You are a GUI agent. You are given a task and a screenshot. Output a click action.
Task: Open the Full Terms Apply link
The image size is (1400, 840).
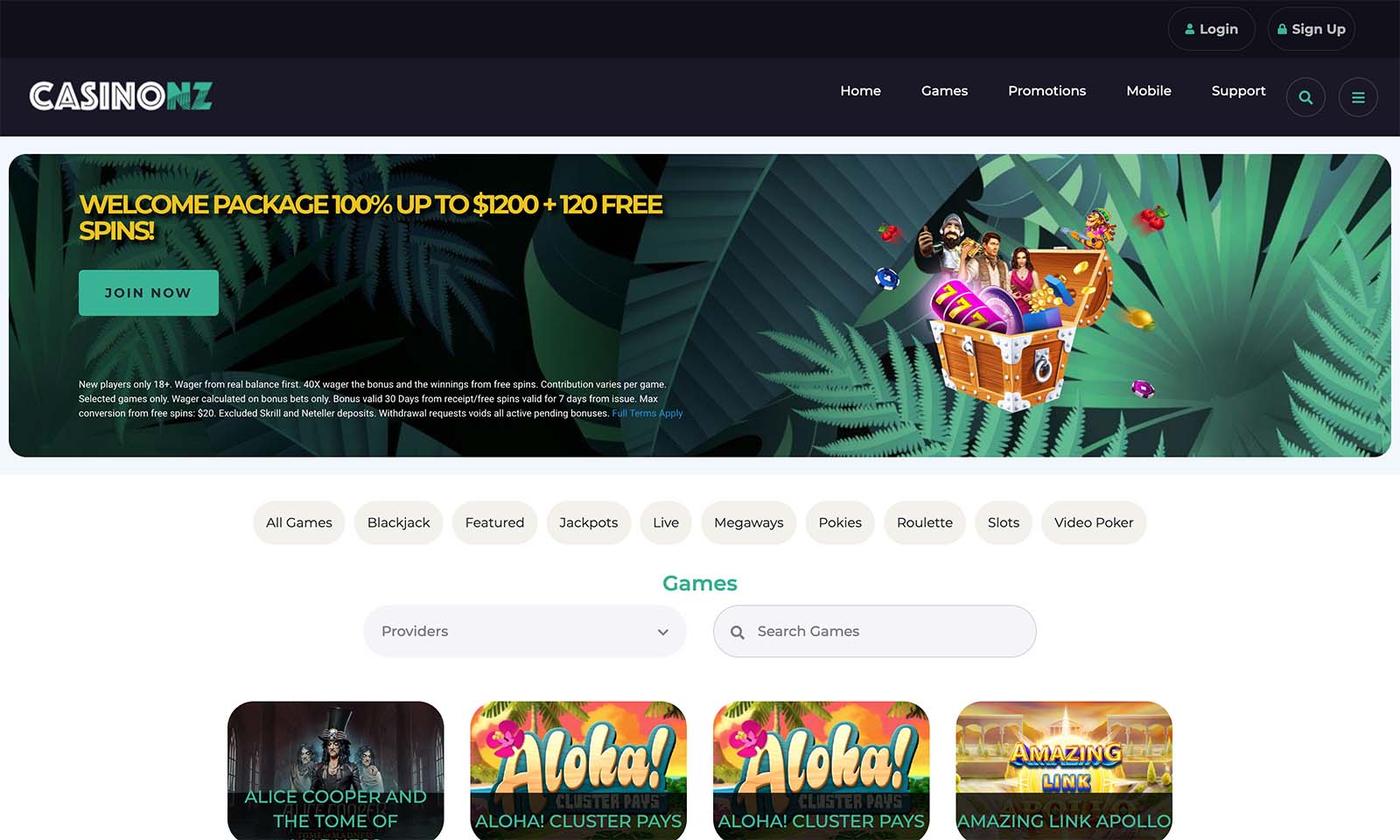647,413
